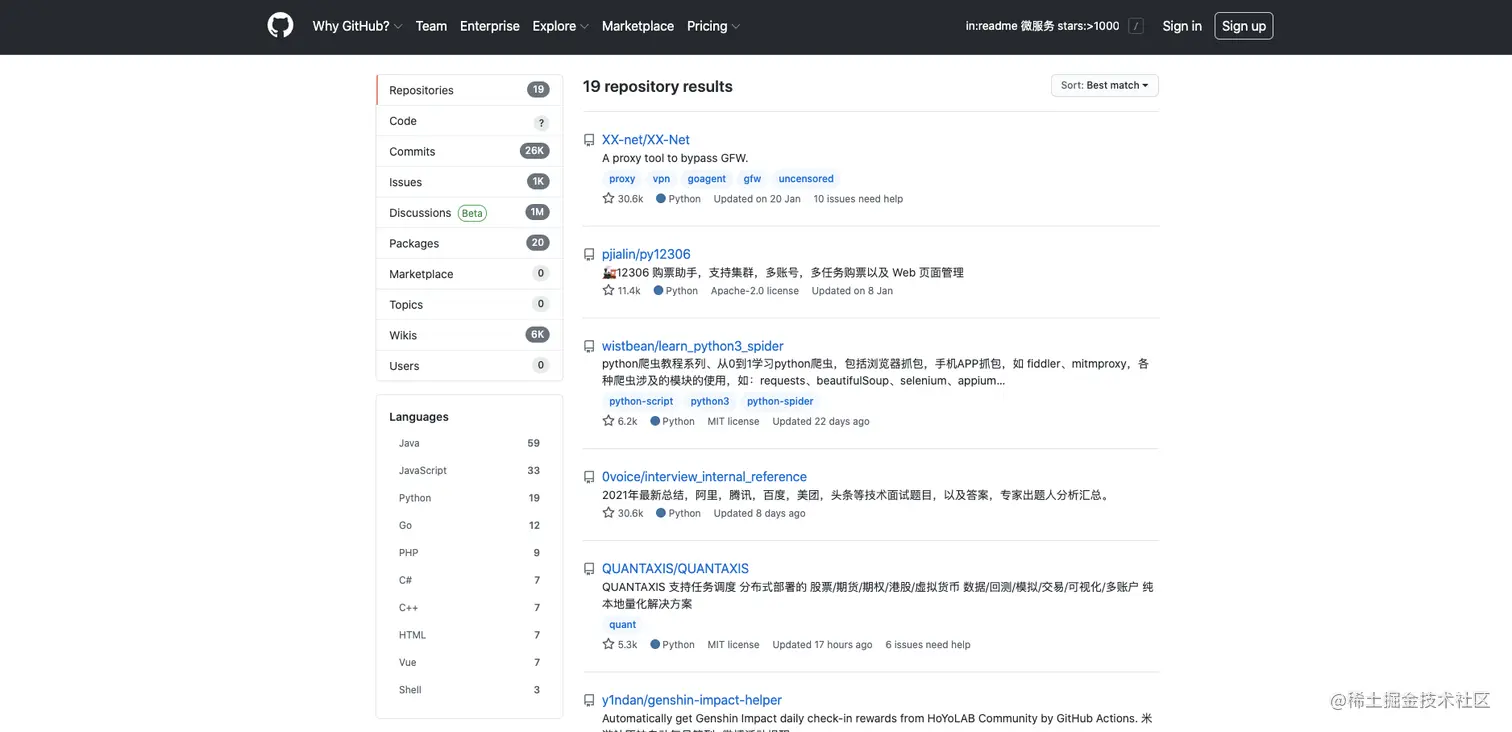Viewport: 1512px width, 732px height.
Task: Click the repo icon beside y1ndan/genshin-impact-helper
Action: click(x=589, y=701)
